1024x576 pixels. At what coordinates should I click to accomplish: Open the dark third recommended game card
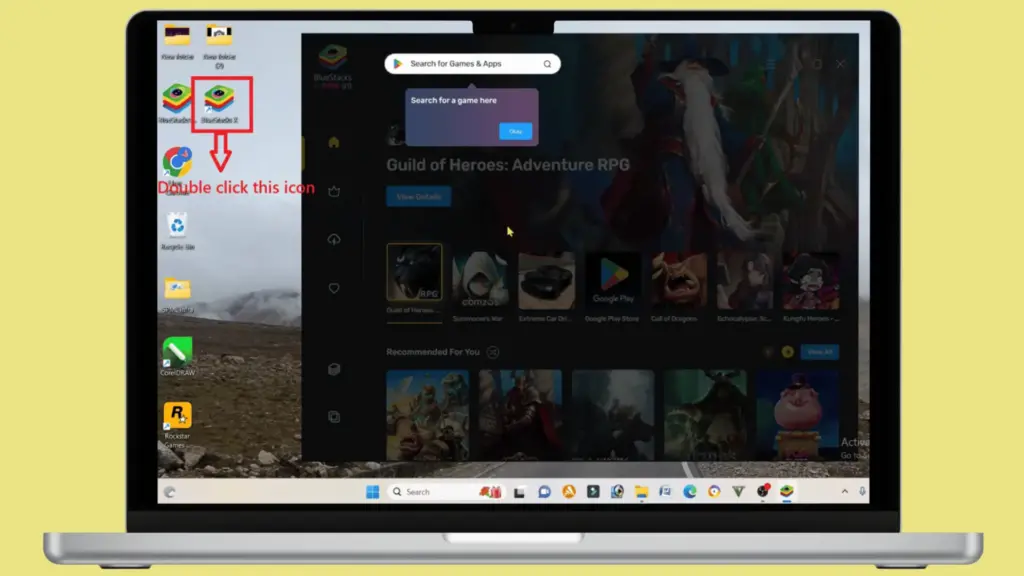(x=613, y=415)
